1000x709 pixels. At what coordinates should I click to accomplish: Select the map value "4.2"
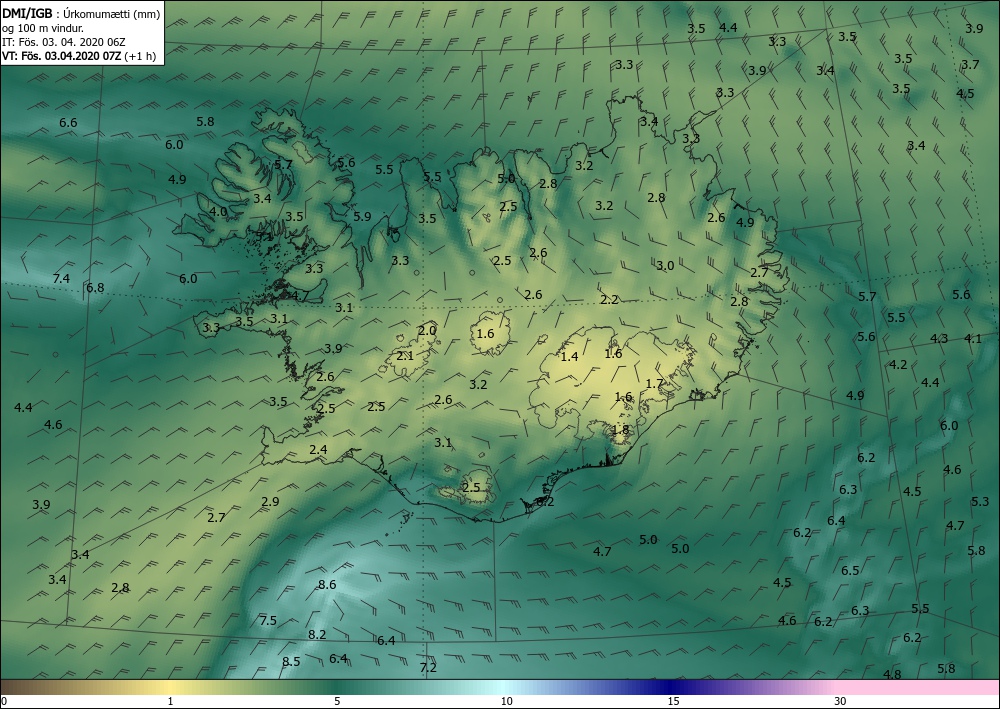coord(898,365)
